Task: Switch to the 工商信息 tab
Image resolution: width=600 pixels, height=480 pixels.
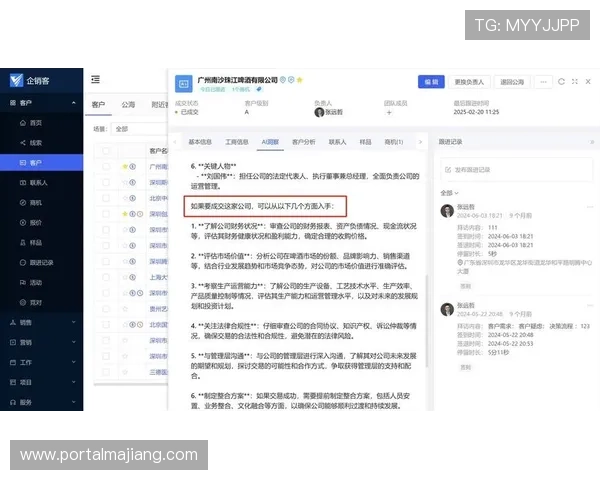Action: (x=237, y=142)
